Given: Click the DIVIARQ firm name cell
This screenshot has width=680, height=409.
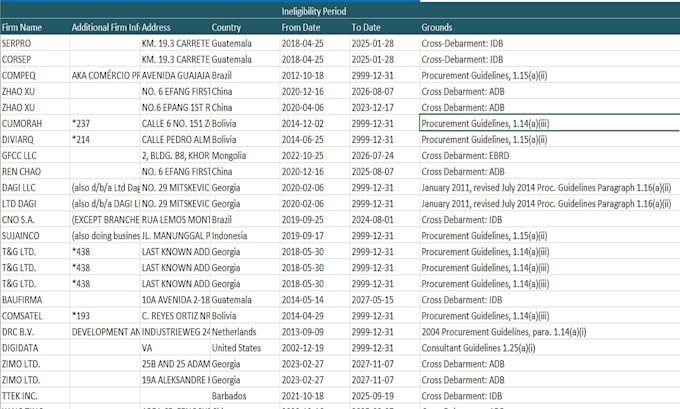Looking at the screenshot, I should (x=35, y=140).
